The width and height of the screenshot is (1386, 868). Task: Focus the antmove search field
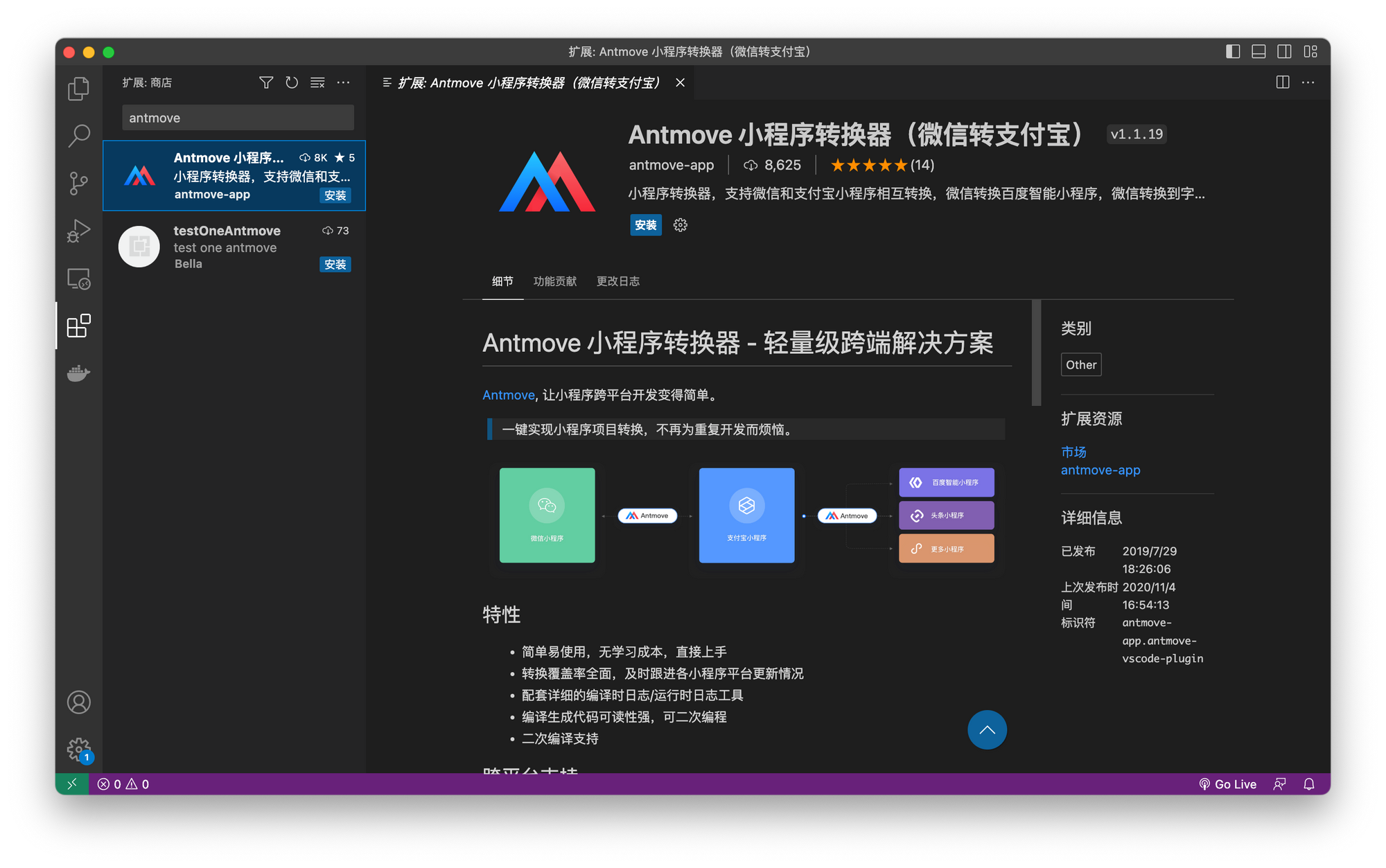pos(238,118)
